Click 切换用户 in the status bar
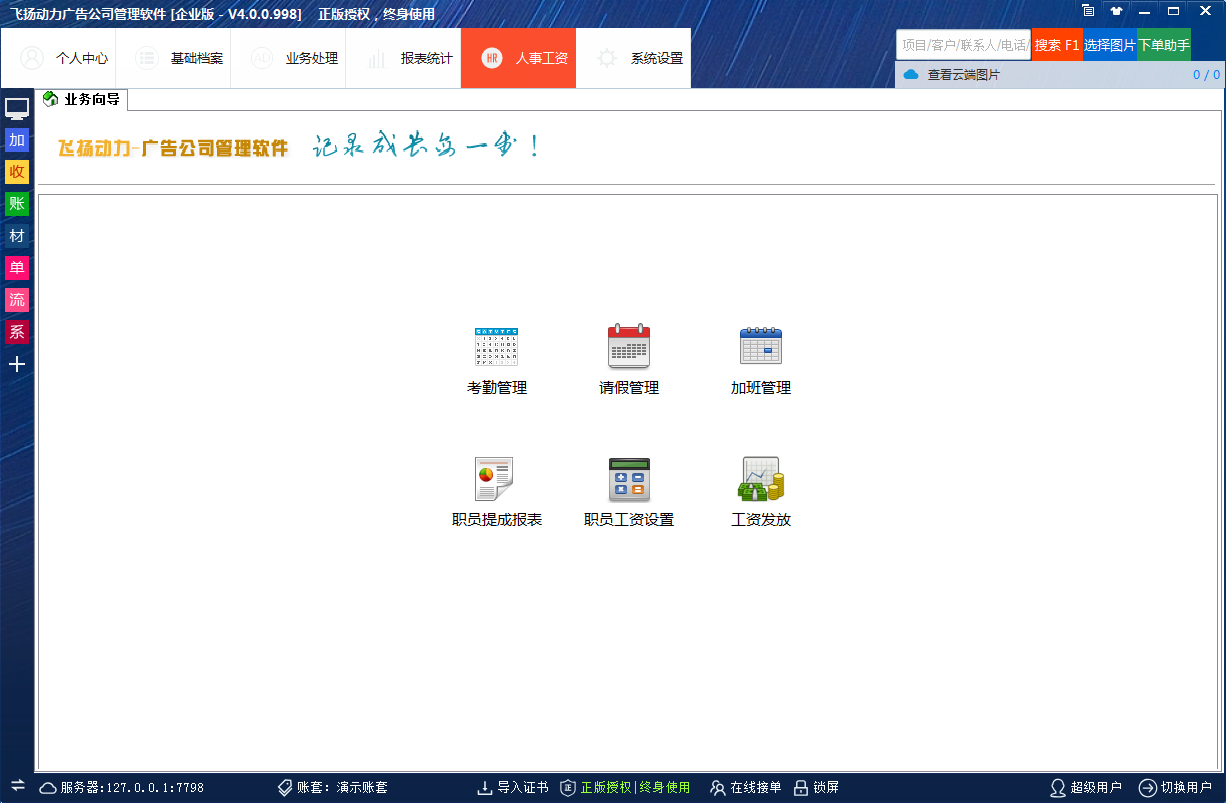This screenshot has width=1226, height=803. pos(1176,788)
